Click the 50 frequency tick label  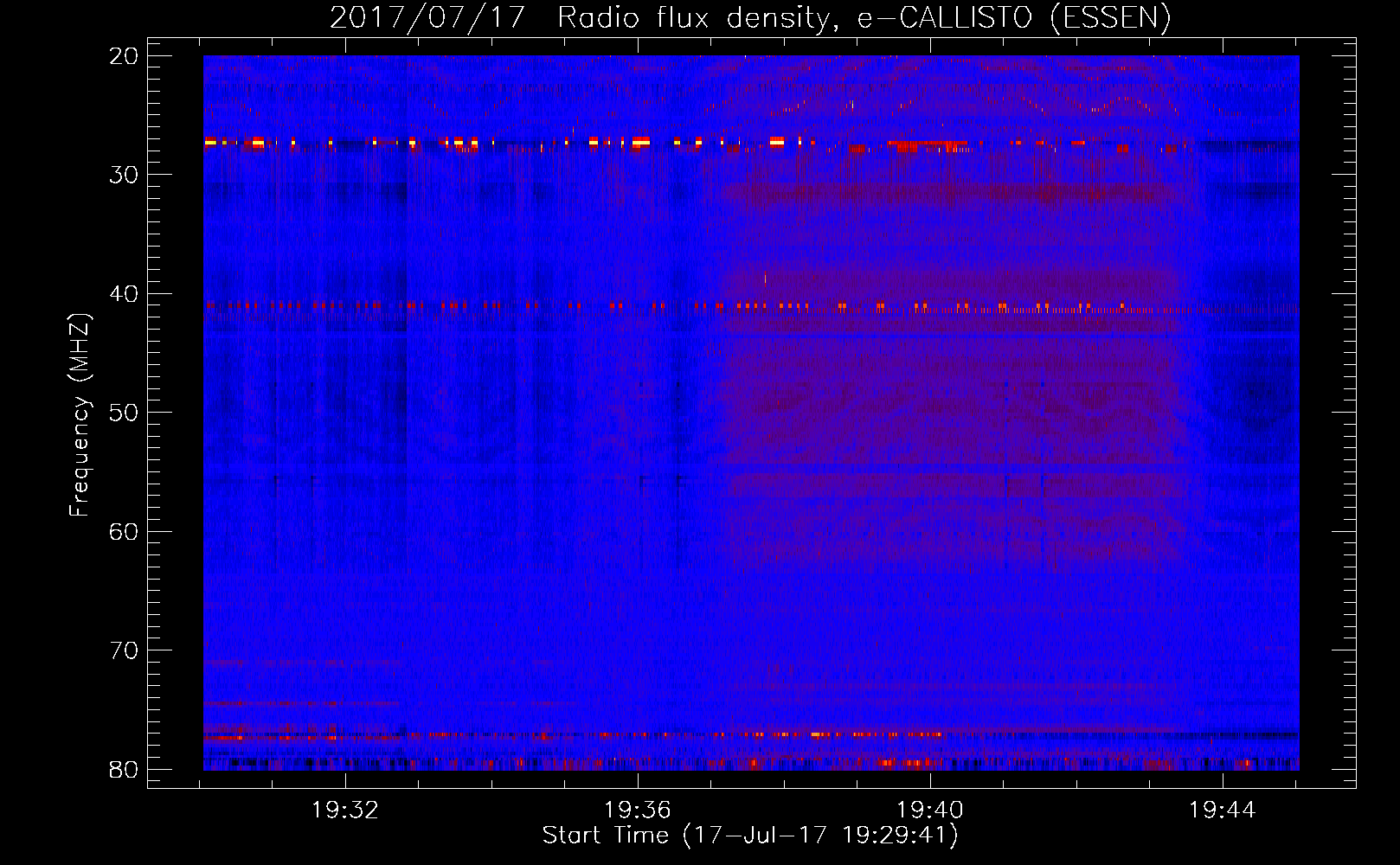tap(124, 413)
